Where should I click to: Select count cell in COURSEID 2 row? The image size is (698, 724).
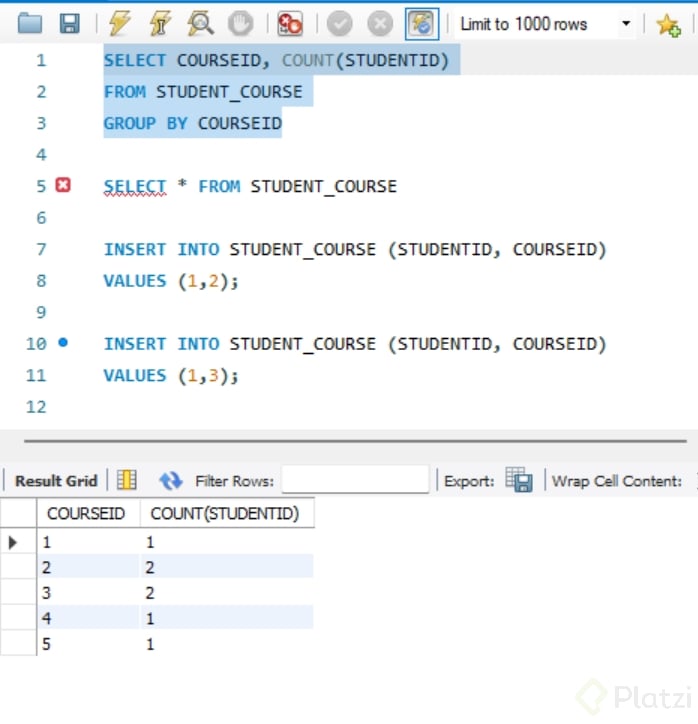click(227, 567)
